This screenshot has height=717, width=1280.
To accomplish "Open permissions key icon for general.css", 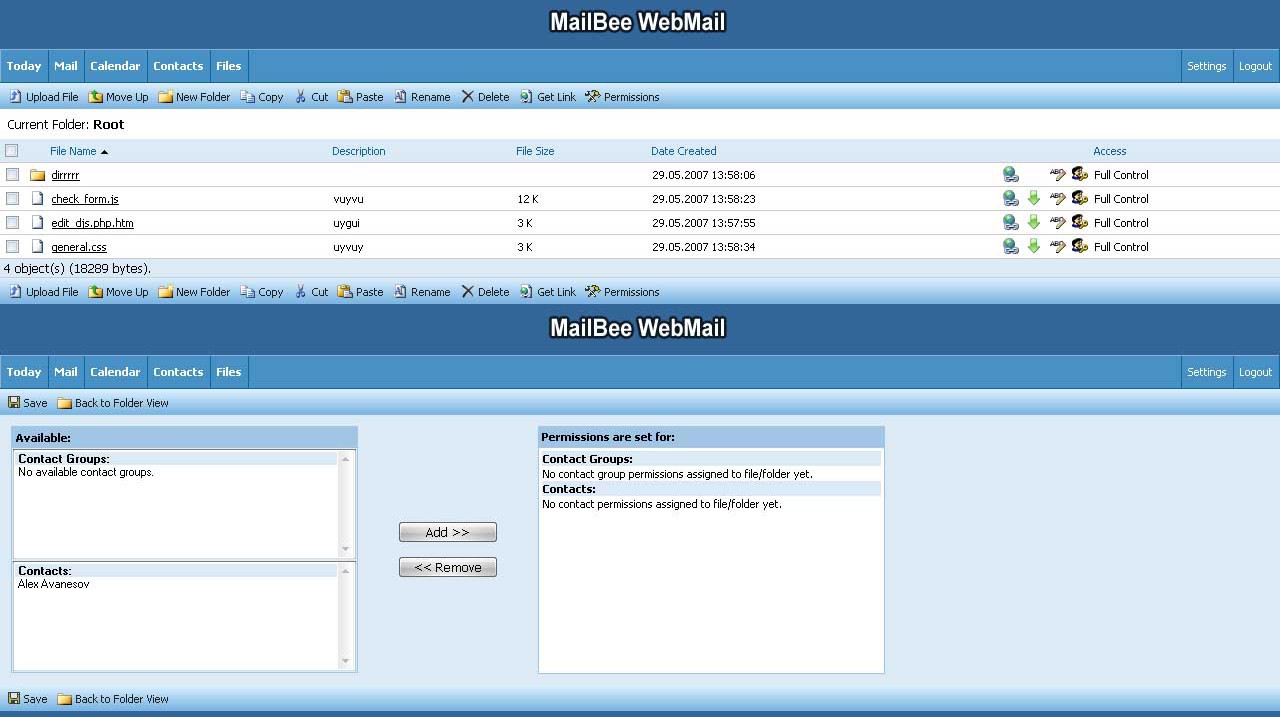I will point(1080,246).
